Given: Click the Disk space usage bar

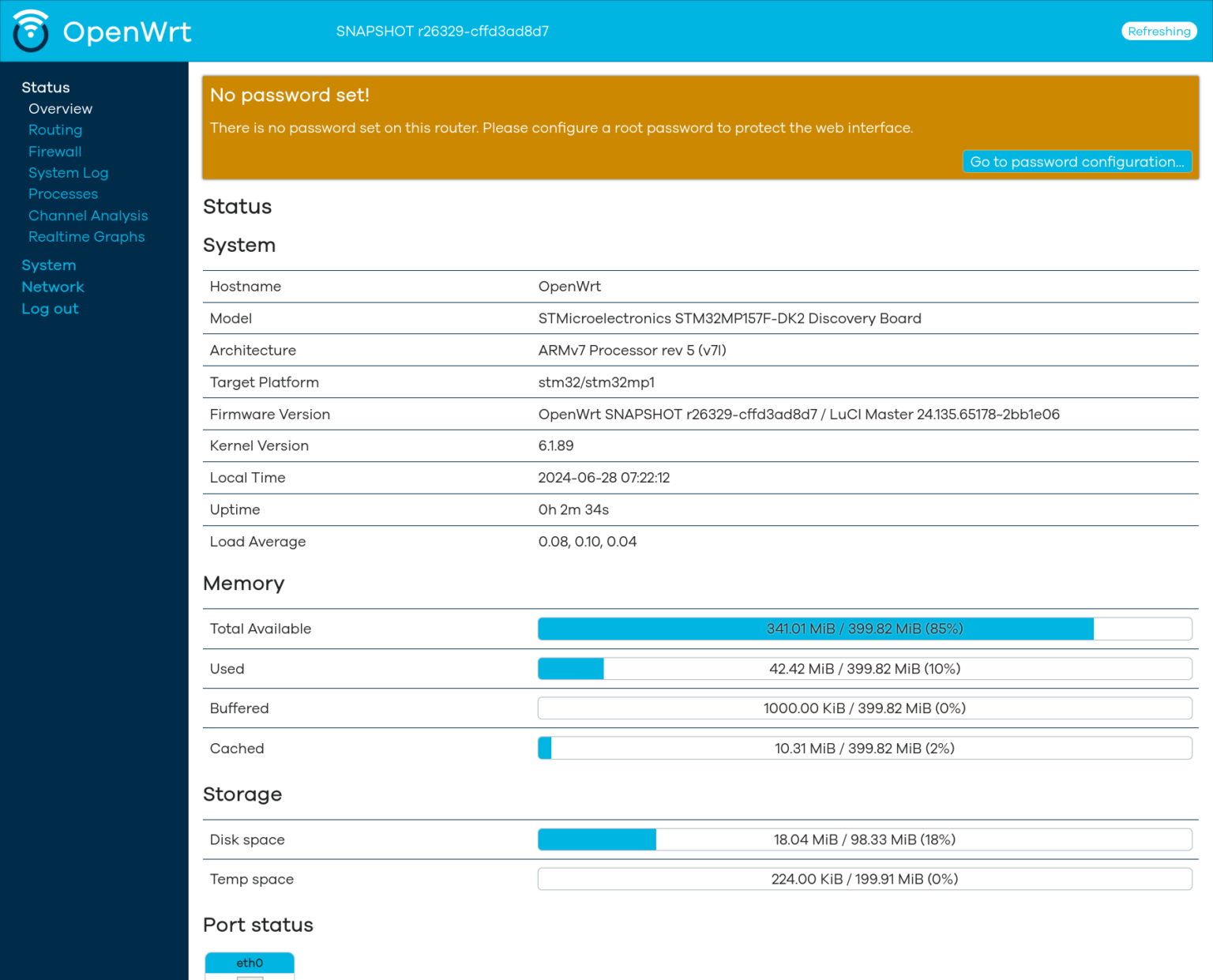Looking at the screenshot, I should pos(865,839).
